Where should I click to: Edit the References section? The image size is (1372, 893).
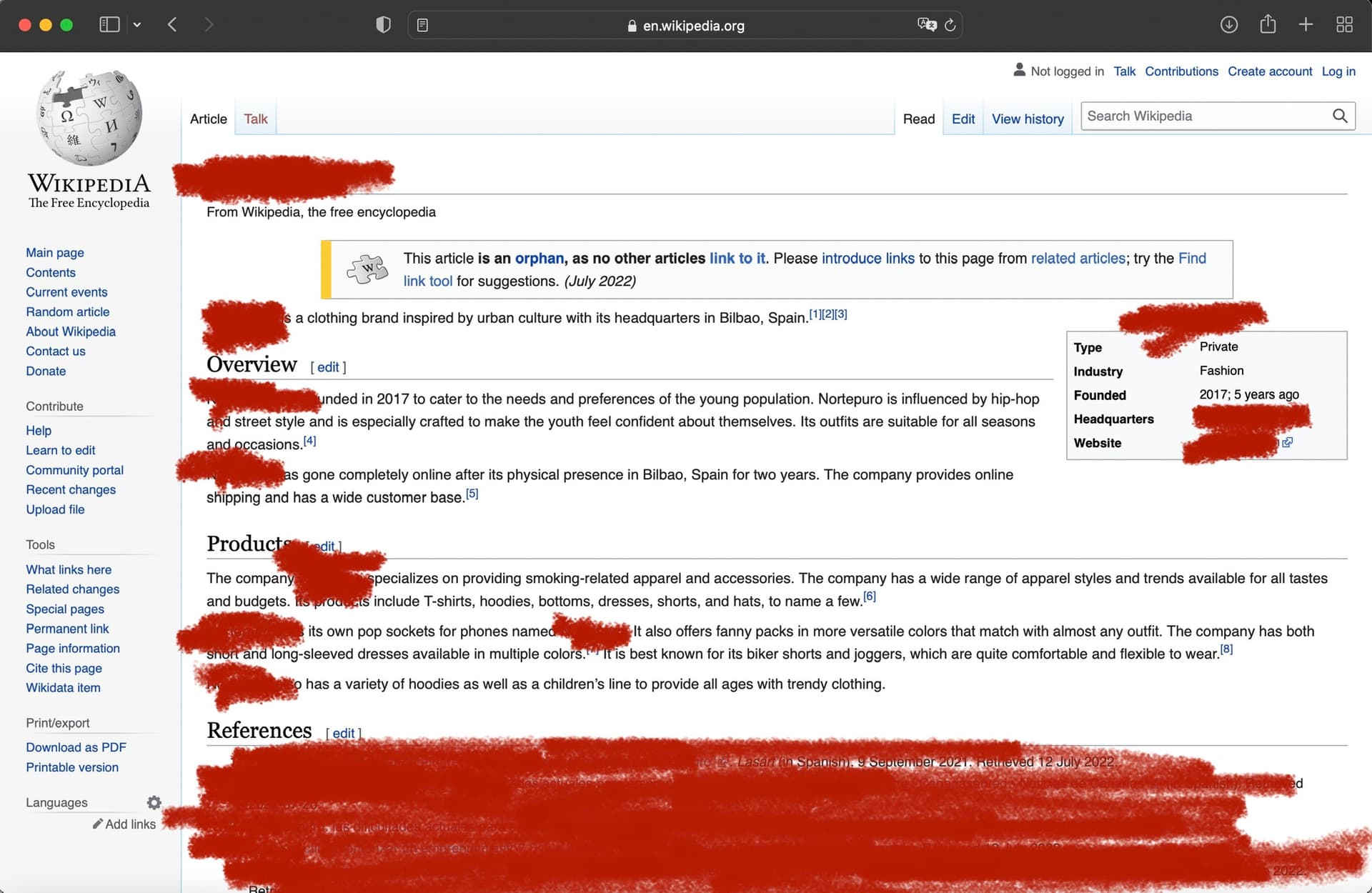344,733
